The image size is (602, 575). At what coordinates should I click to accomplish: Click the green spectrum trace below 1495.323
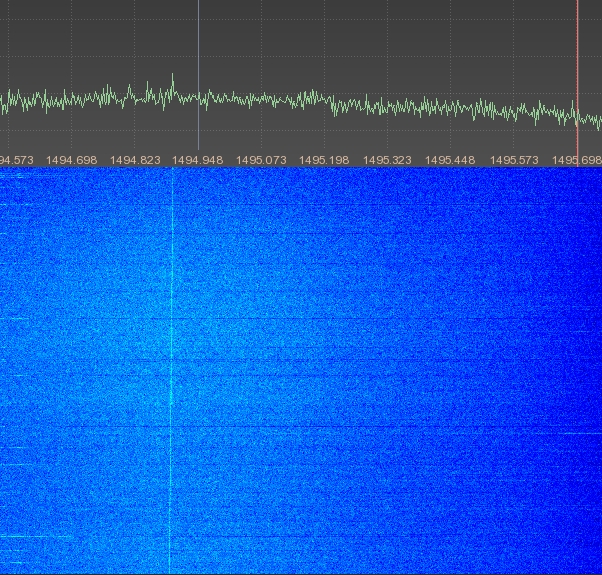tap(387, 105)
